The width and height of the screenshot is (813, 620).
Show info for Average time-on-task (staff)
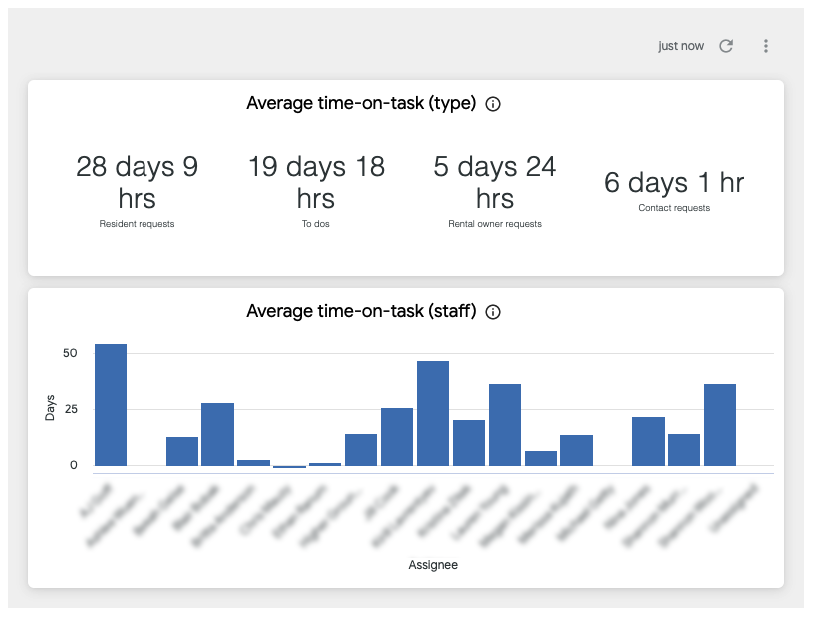point(493,312)
